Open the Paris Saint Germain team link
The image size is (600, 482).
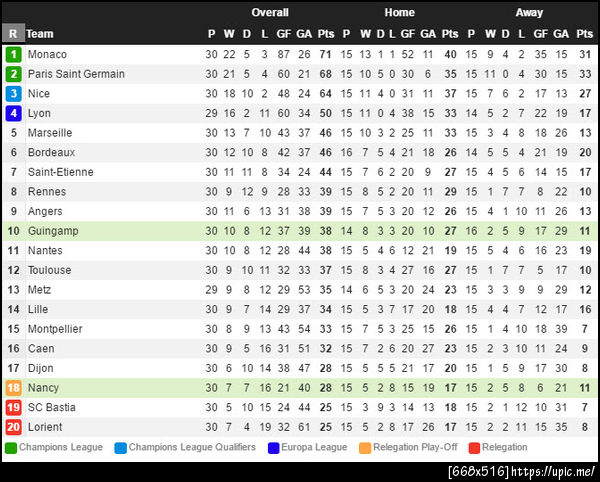click(76, 74)
